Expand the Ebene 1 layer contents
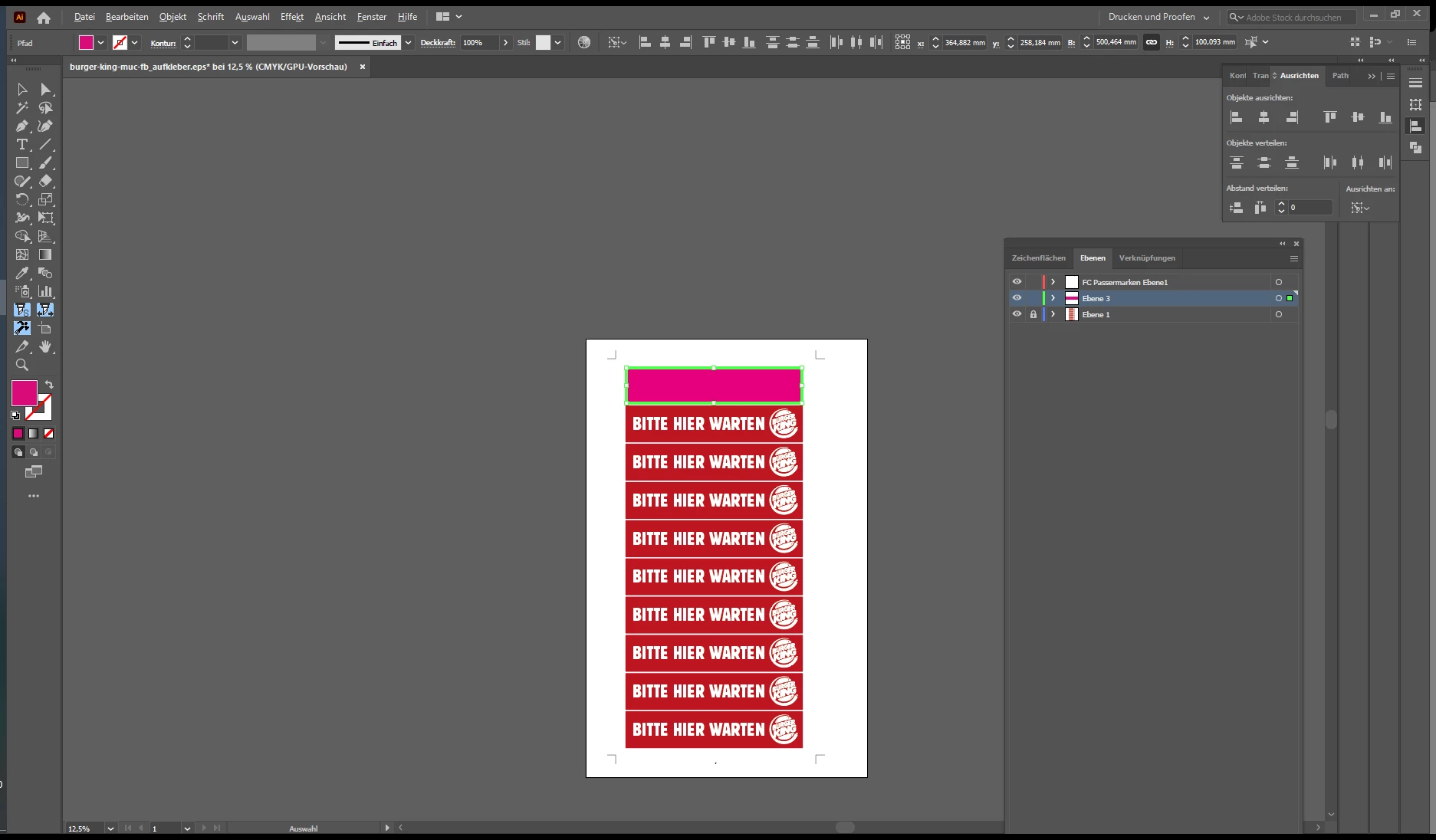Image resolution: width=1436 pixels, height=840 pixels. [1053, 314]
